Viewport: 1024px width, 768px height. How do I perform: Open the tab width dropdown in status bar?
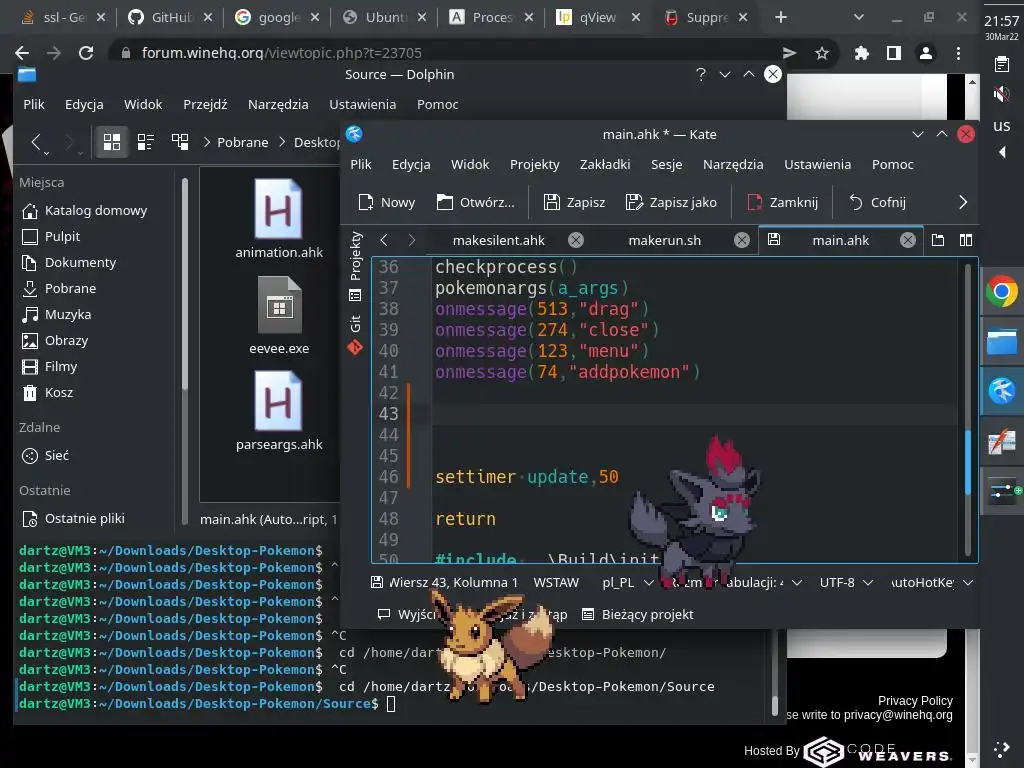coord(737,583)
